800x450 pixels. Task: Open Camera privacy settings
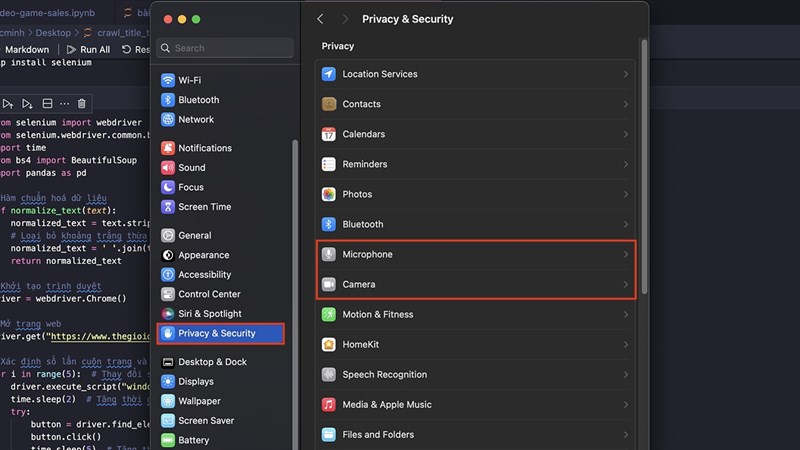476,284
